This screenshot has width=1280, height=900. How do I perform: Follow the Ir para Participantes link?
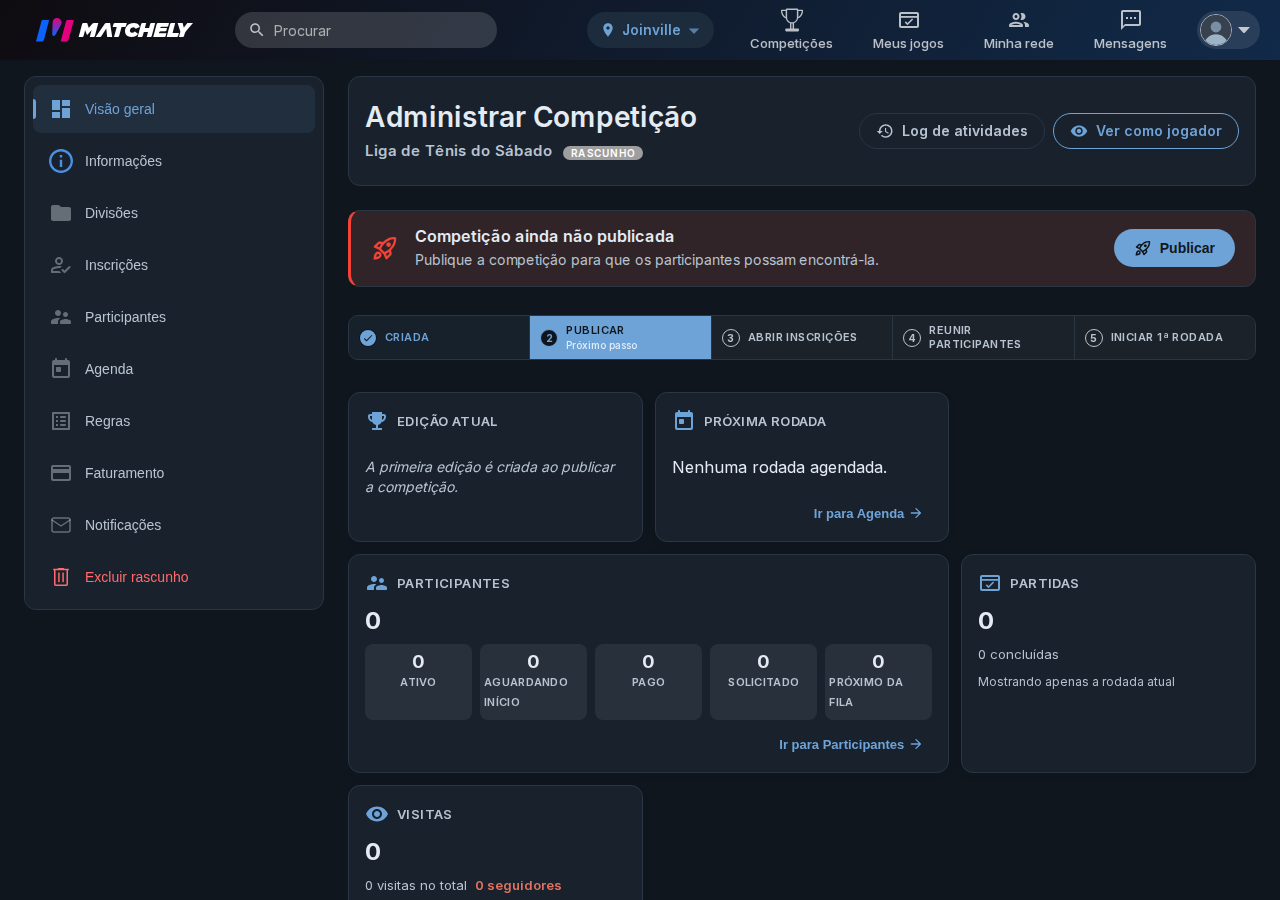pos(851,744)
